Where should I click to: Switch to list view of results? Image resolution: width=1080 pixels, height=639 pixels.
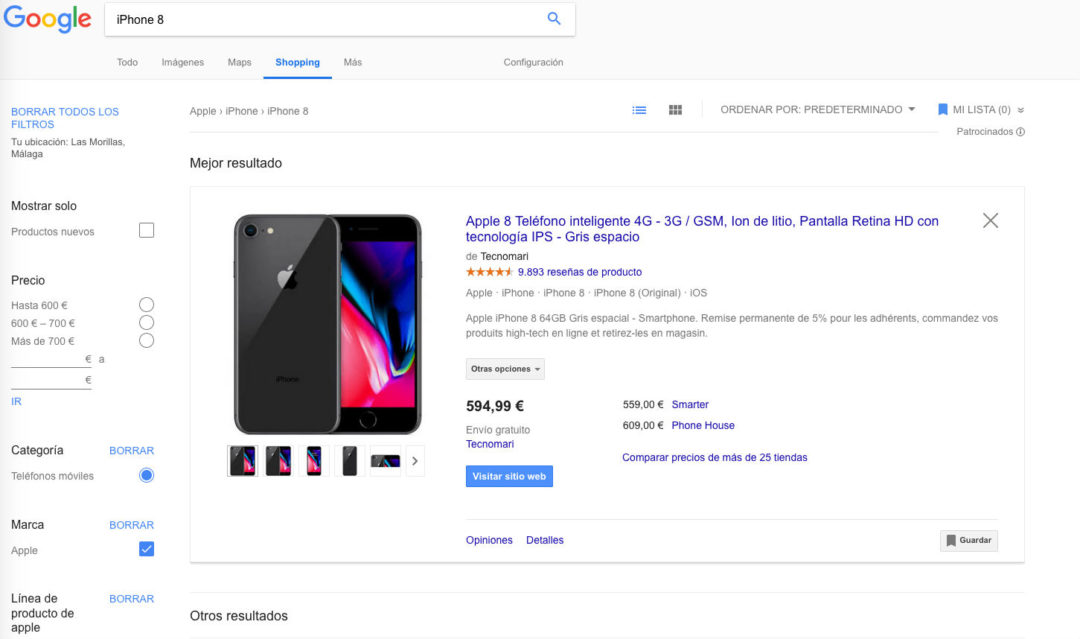[639, 110]
